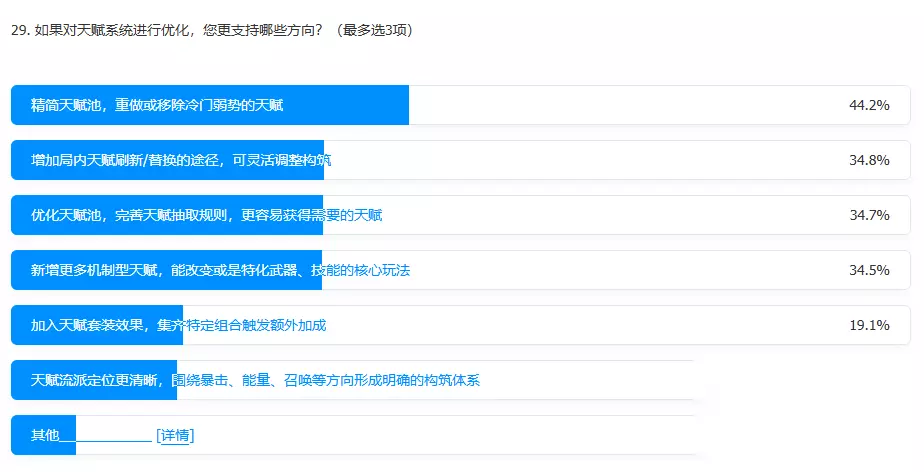Click the 集齐特定组合触发额外加成 text in fifth bar
Screen dimensions: 924x472
(242, 325)
